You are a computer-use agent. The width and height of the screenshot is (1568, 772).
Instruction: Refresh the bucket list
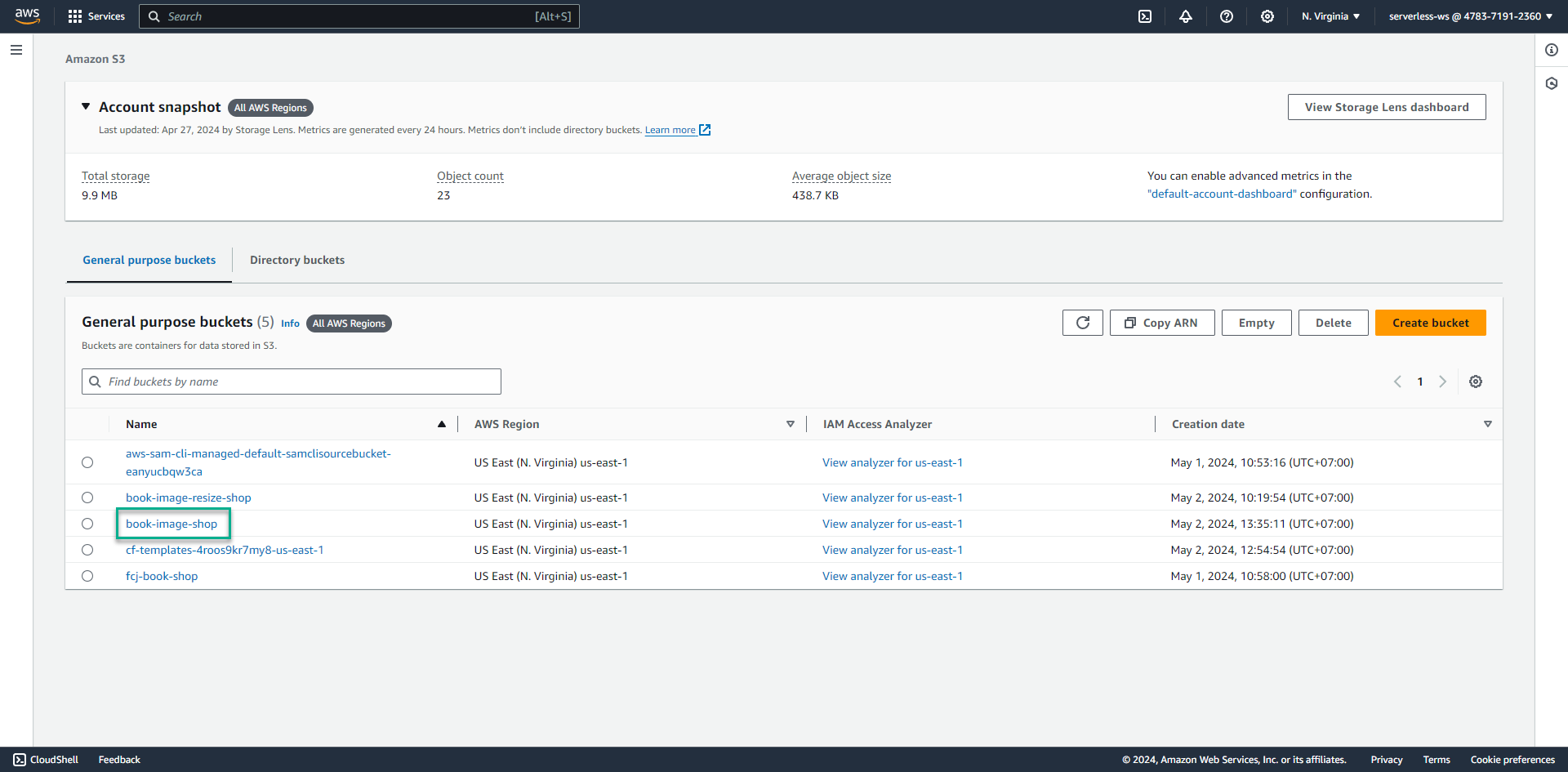(1083, 323)
